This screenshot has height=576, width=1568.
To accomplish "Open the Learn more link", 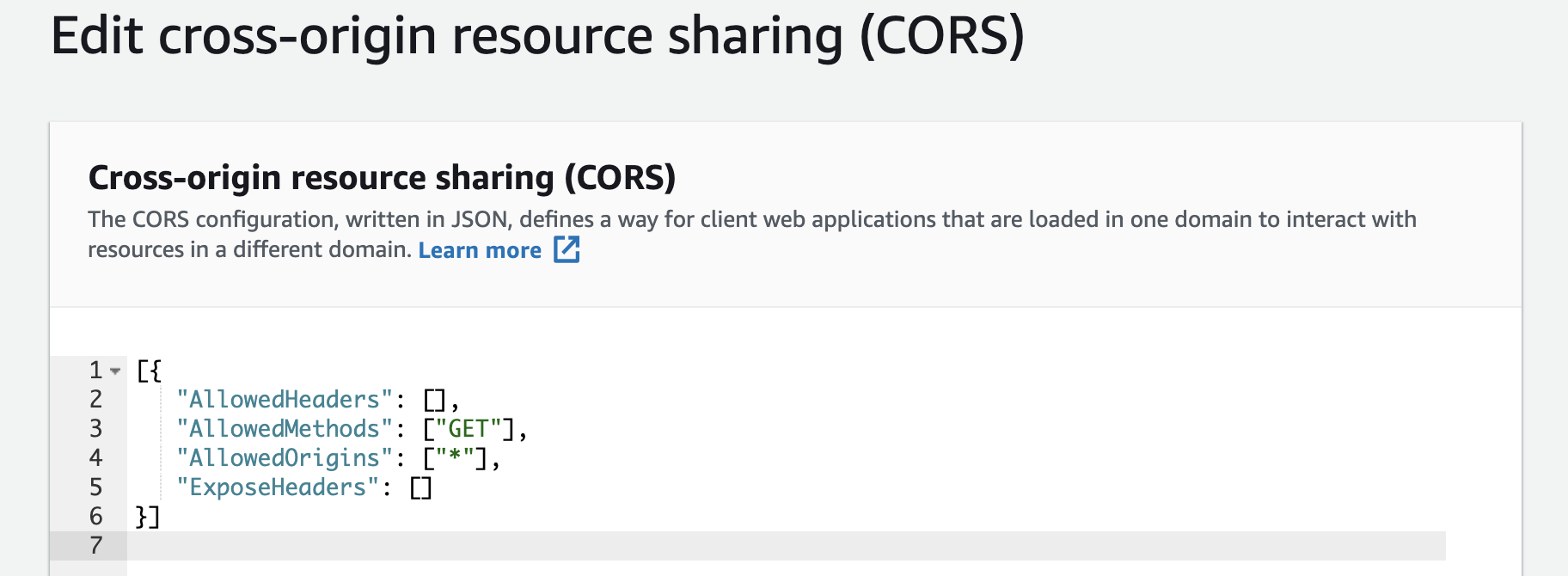I will 480,250.
